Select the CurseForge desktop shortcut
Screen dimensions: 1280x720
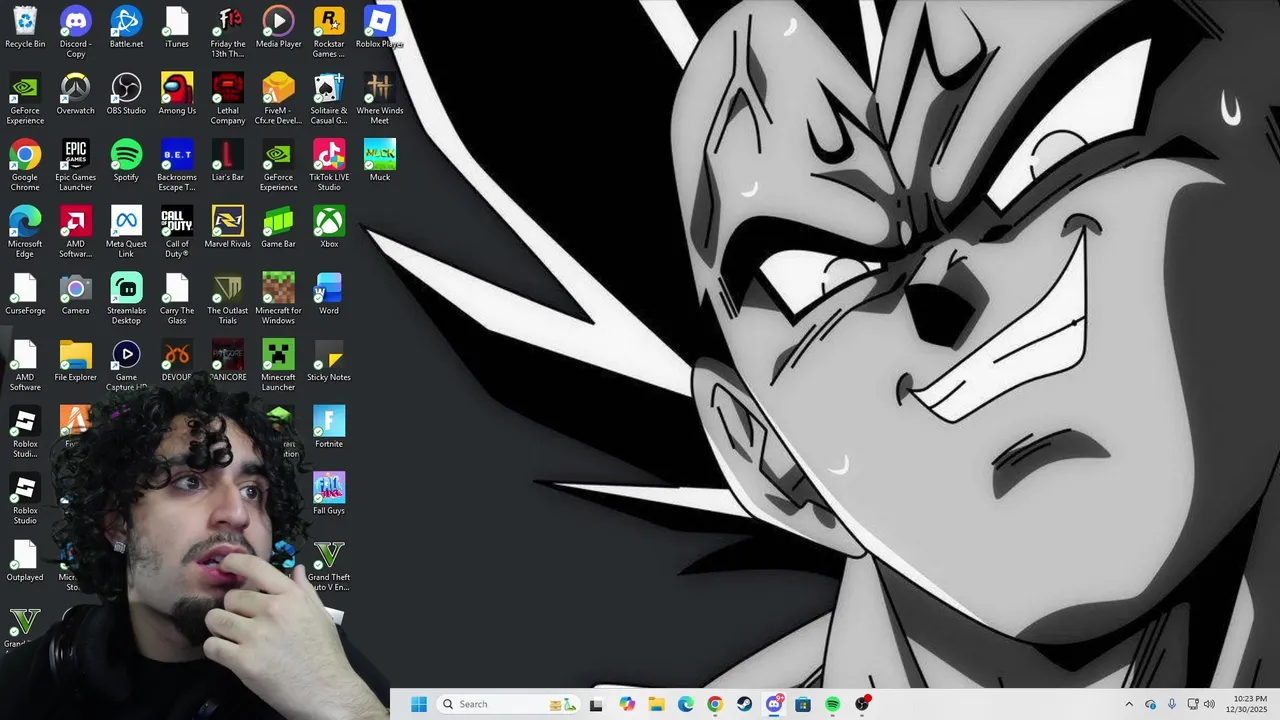click(x=25, y=295)
